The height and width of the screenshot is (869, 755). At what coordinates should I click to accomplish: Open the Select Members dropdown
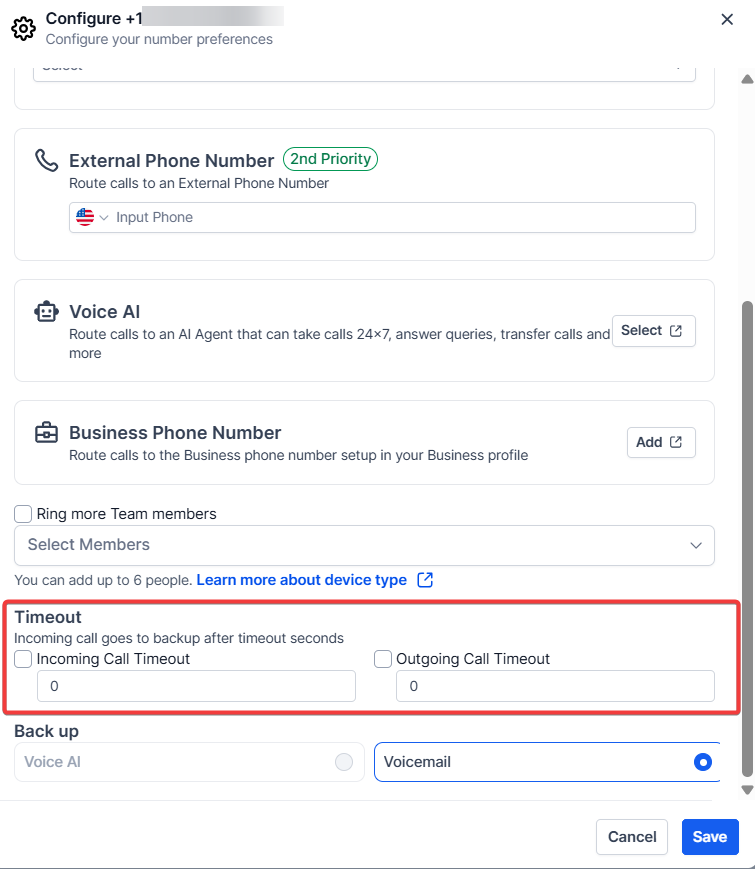364,545
